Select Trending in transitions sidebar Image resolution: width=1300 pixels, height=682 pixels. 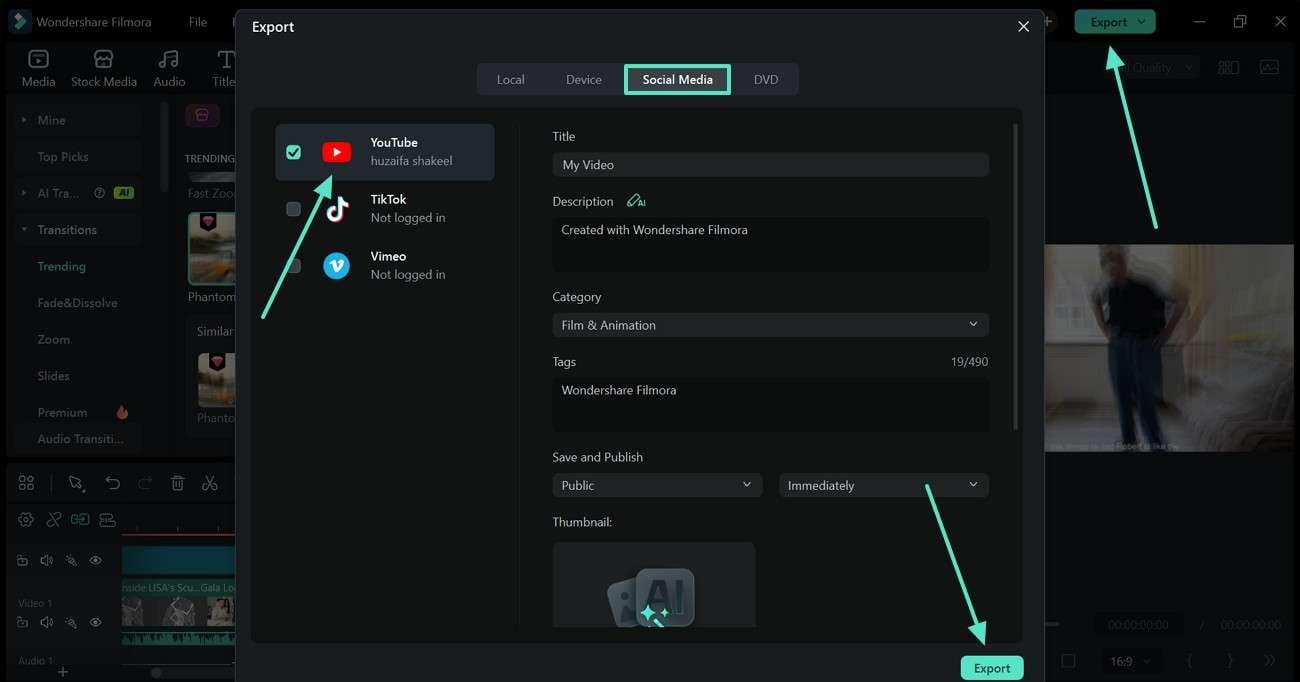click(x=62, y=266)
